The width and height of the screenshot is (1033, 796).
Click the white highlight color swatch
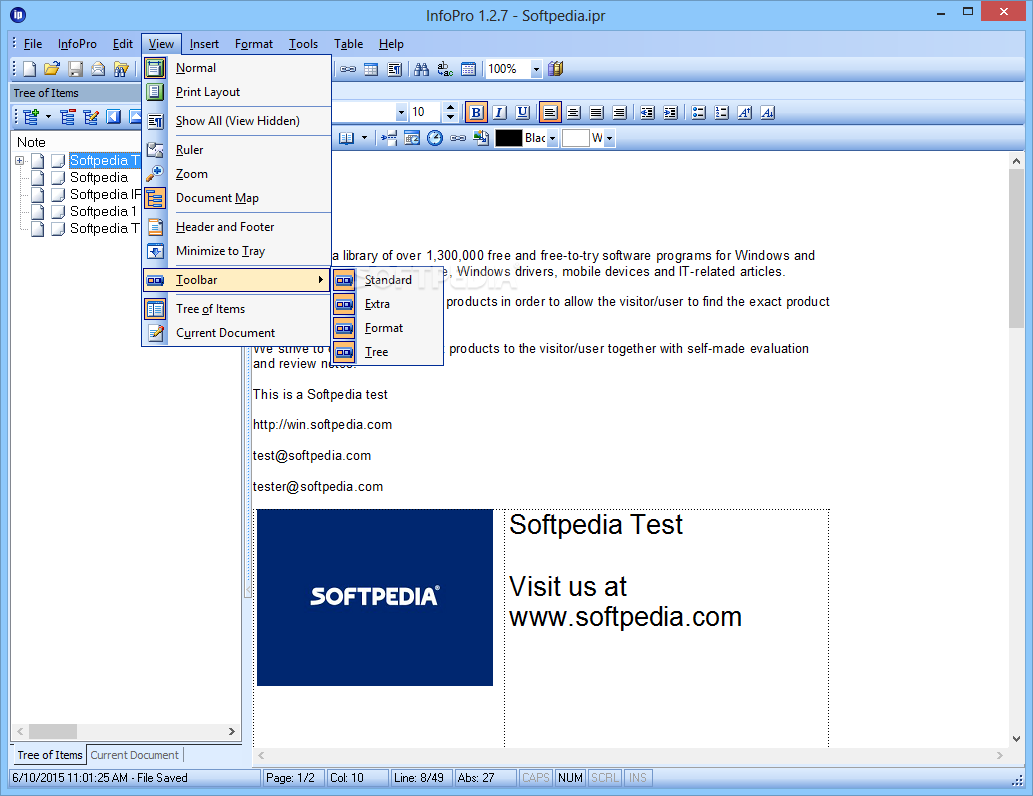click(x=575, y=138)
